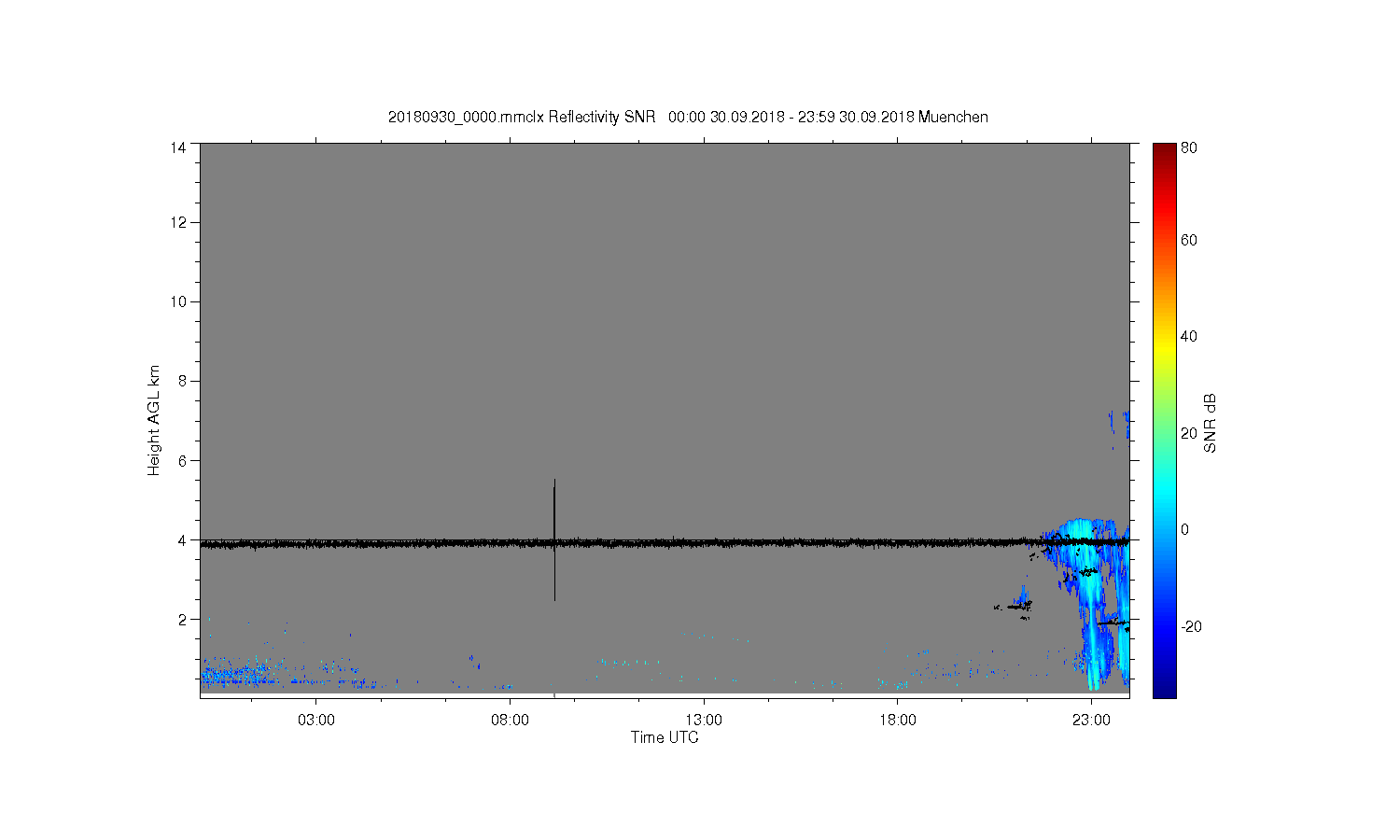Click the dark red top of the colorbar

(1164, 152)
